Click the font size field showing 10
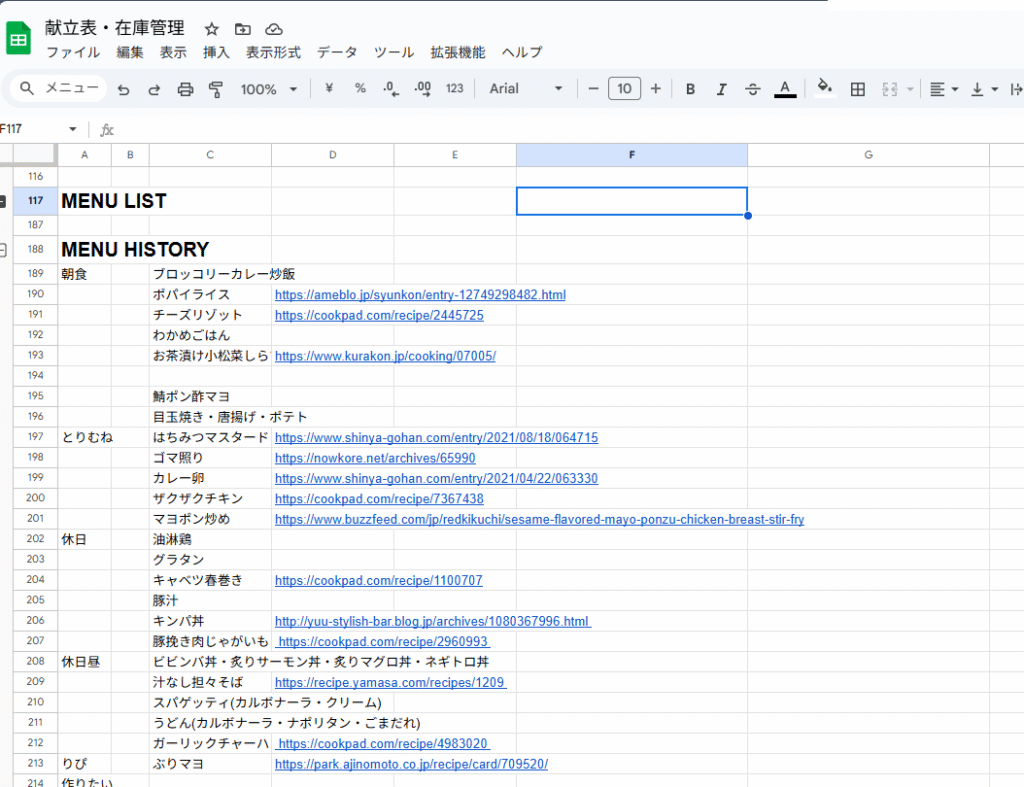Screen dimensions: 1024x787 tap(624, 89)
